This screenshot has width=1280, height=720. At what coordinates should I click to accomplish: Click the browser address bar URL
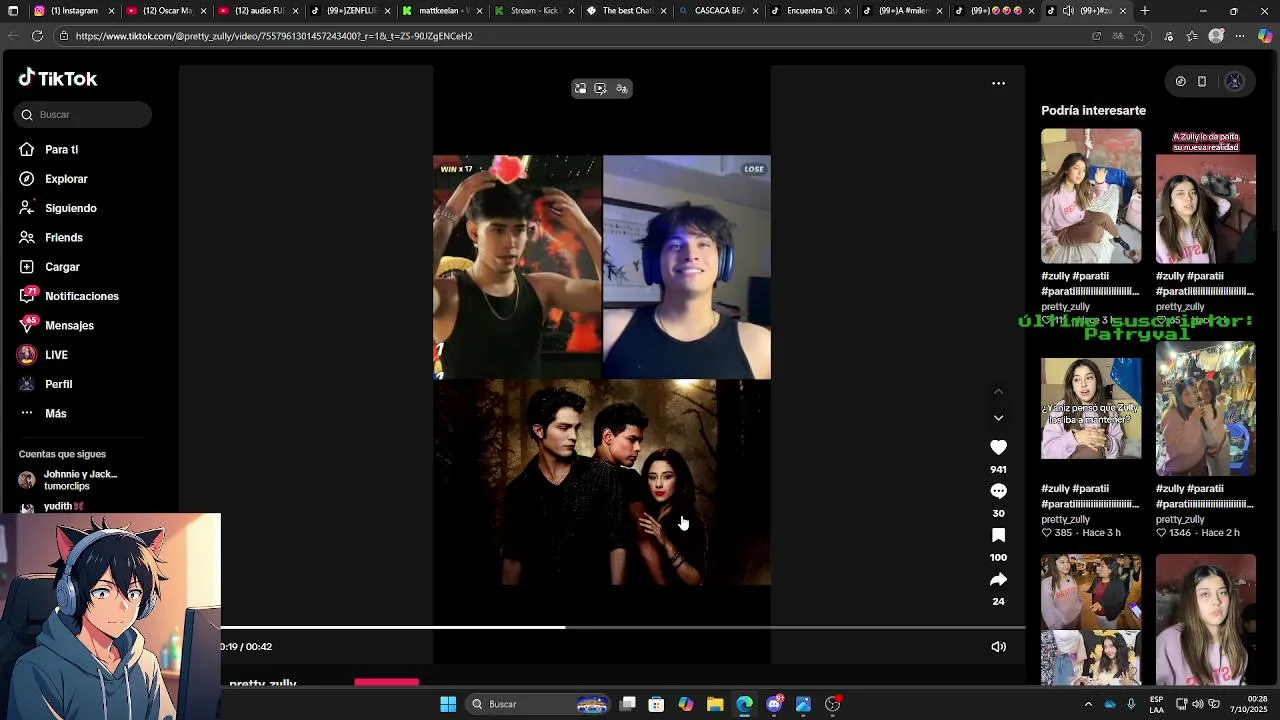tap(274, 36)
